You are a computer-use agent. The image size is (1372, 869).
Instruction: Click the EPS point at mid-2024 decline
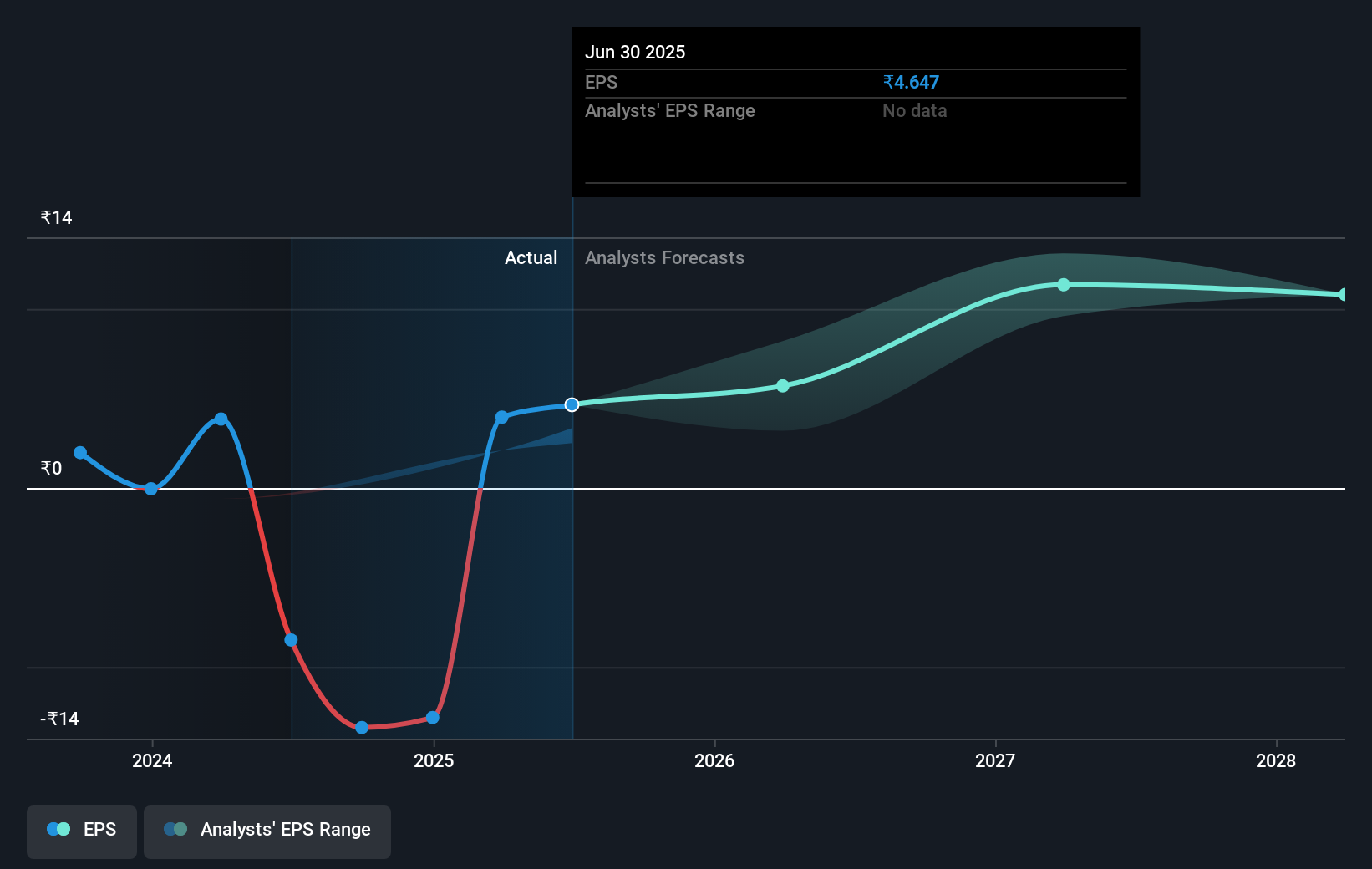point(291,640)
